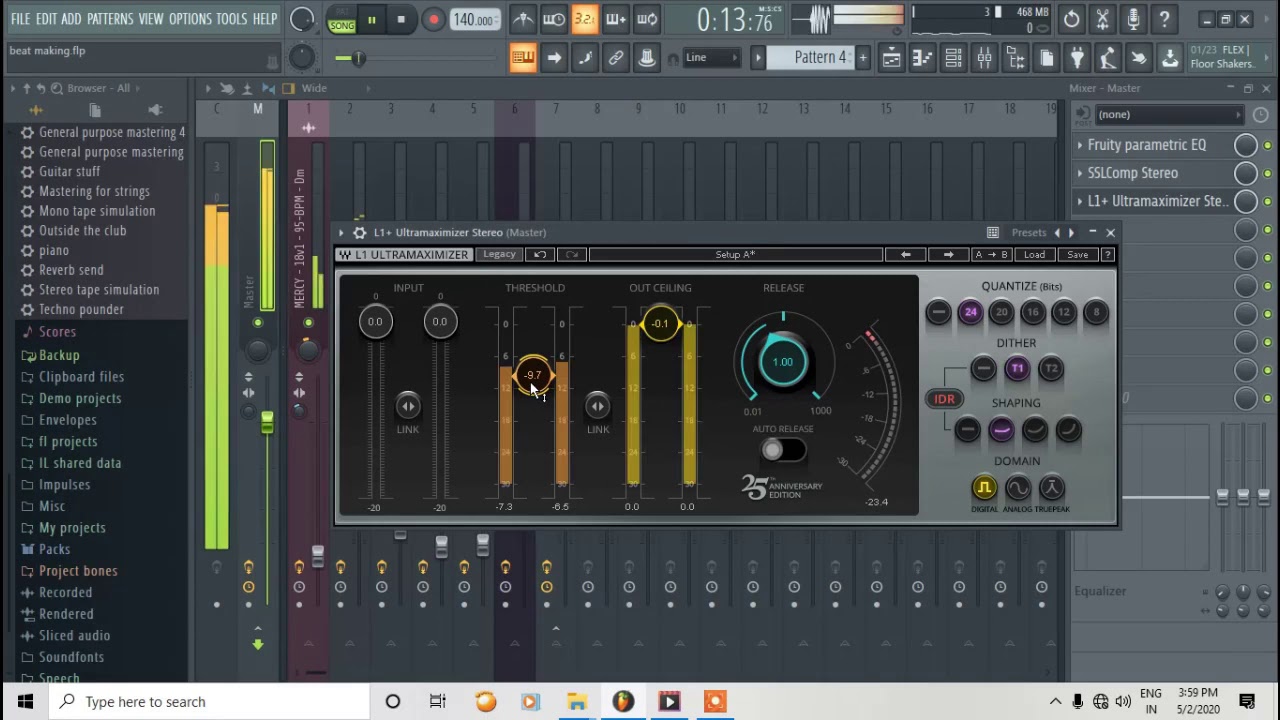Expand SSLComp Stereo slot arrow
Viewport: 1280px width, 720px height.
[1080, 173]
